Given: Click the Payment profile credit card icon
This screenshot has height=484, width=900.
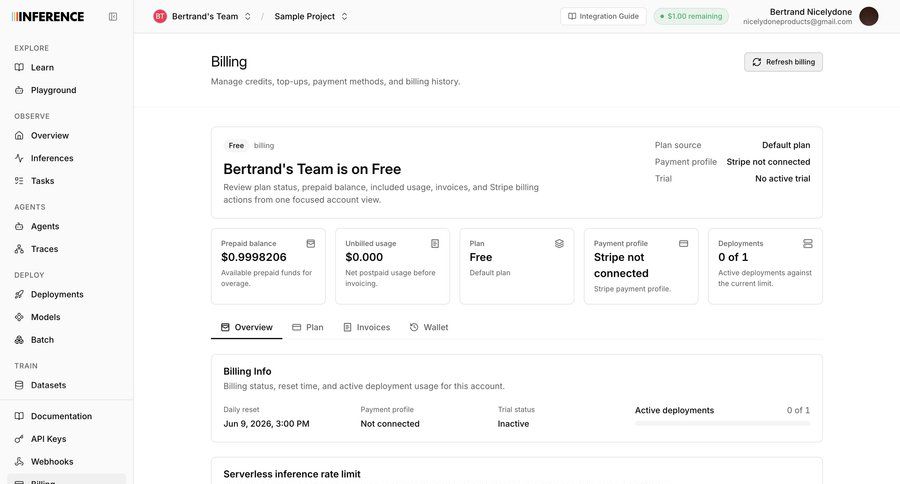Looking at the screenshot, I should [684, 243].
